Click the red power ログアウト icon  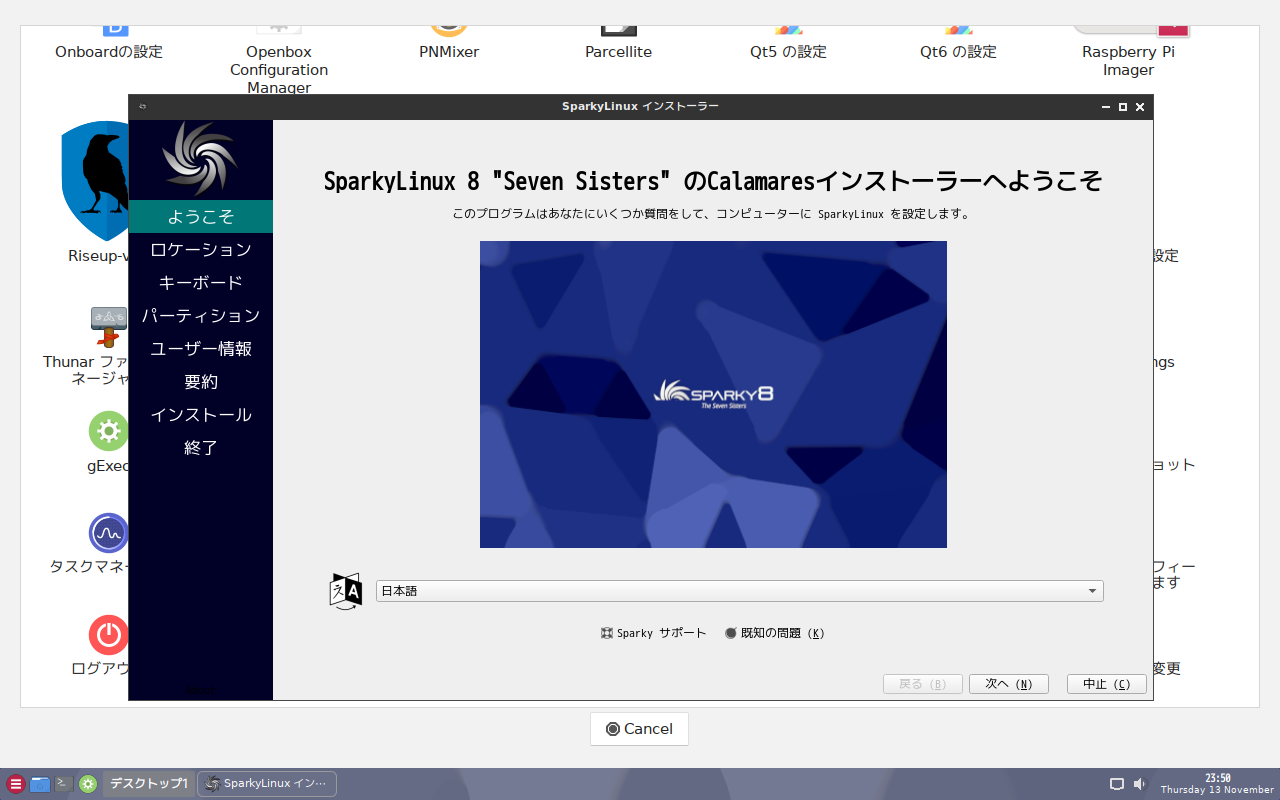pos(109,635)
